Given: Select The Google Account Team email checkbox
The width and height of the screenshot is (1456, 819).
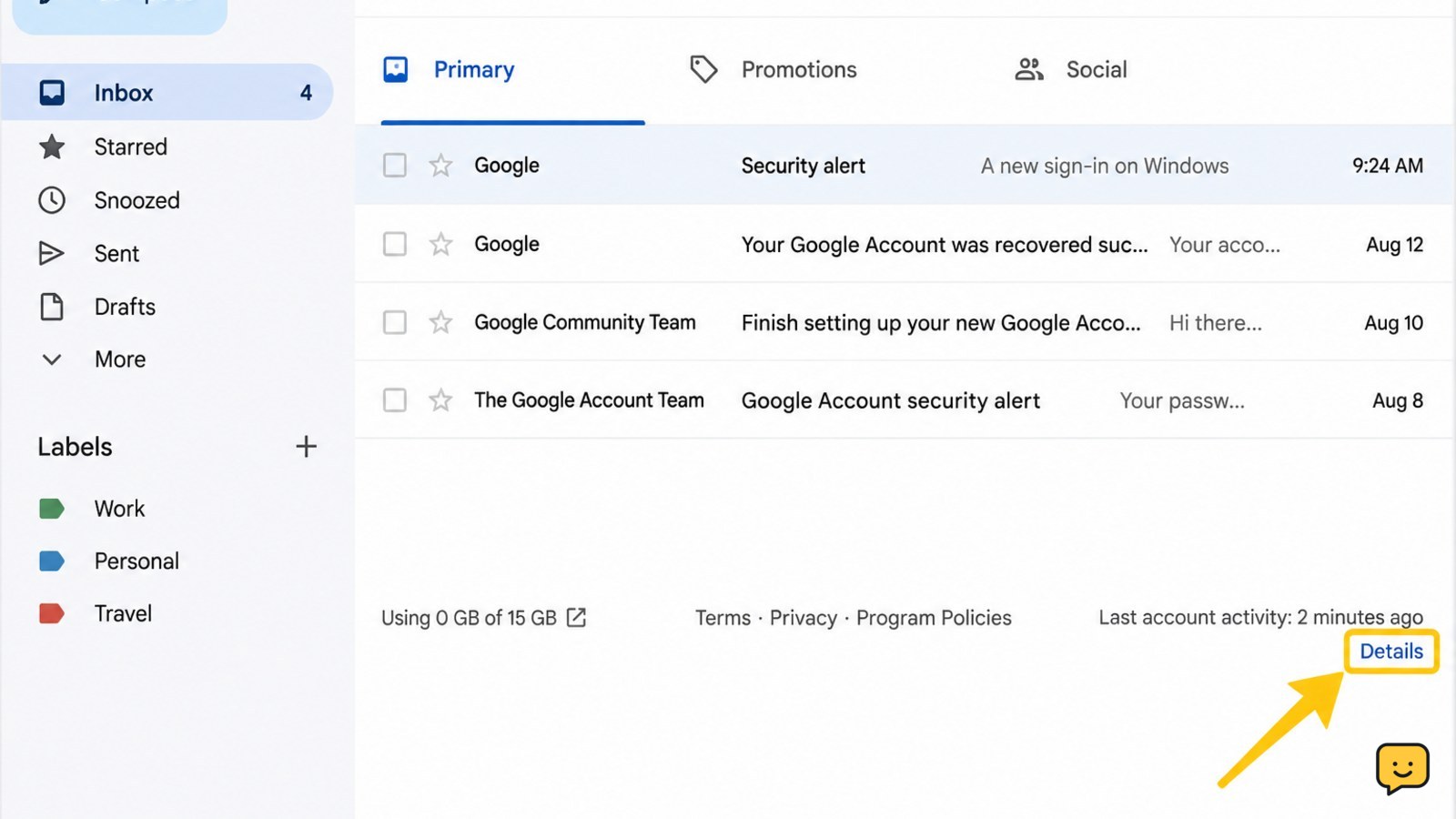Looking at the screenshot, I should tap(395, 400).
